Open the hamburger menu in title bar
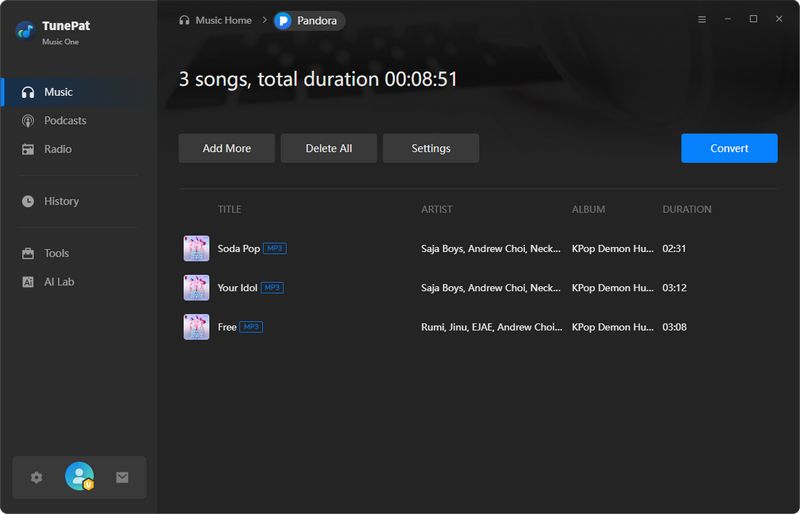Viewport: 800px width, 514px height. (x=701, y=19)
